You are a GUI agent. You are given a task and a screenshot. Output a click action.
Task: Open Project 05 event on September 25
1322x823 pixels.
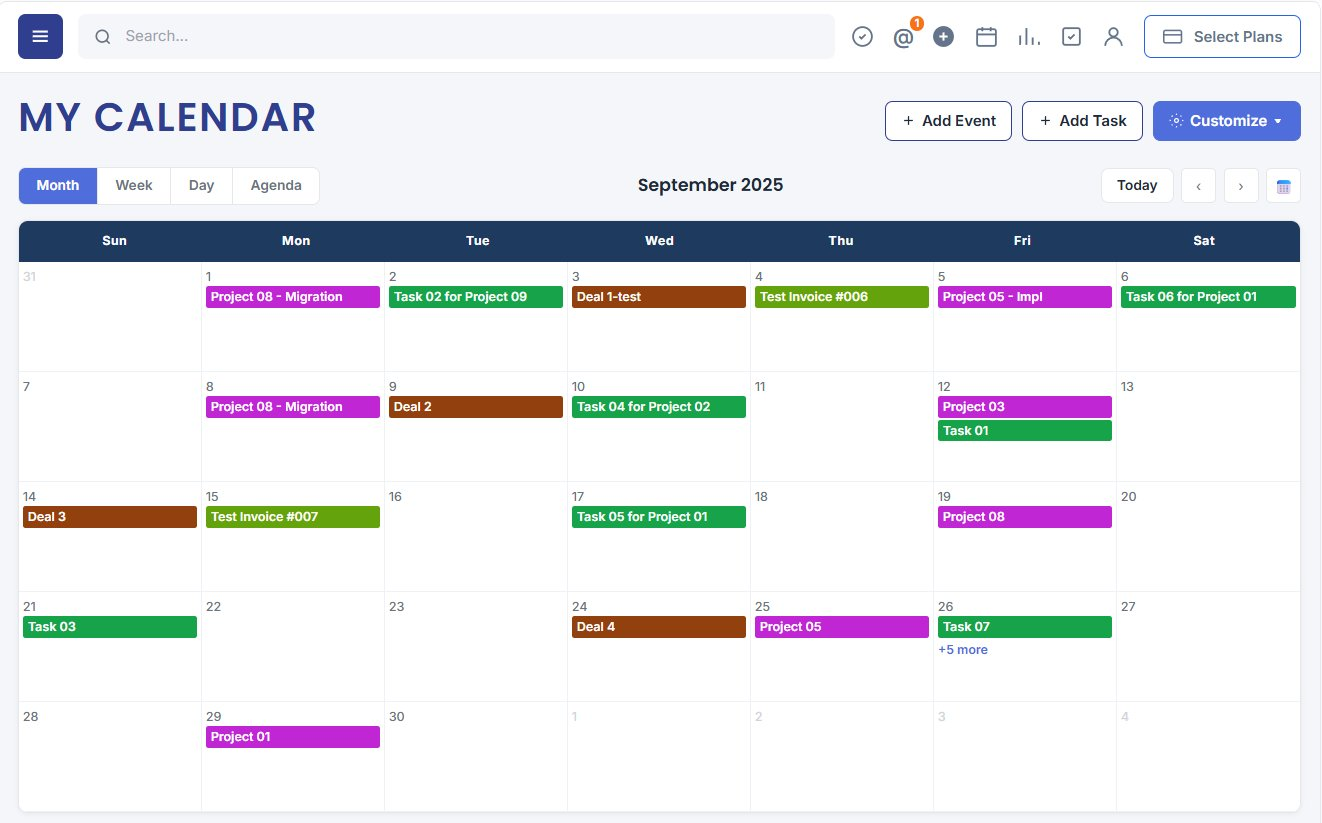pyautogui.click(x=842, y=627)
